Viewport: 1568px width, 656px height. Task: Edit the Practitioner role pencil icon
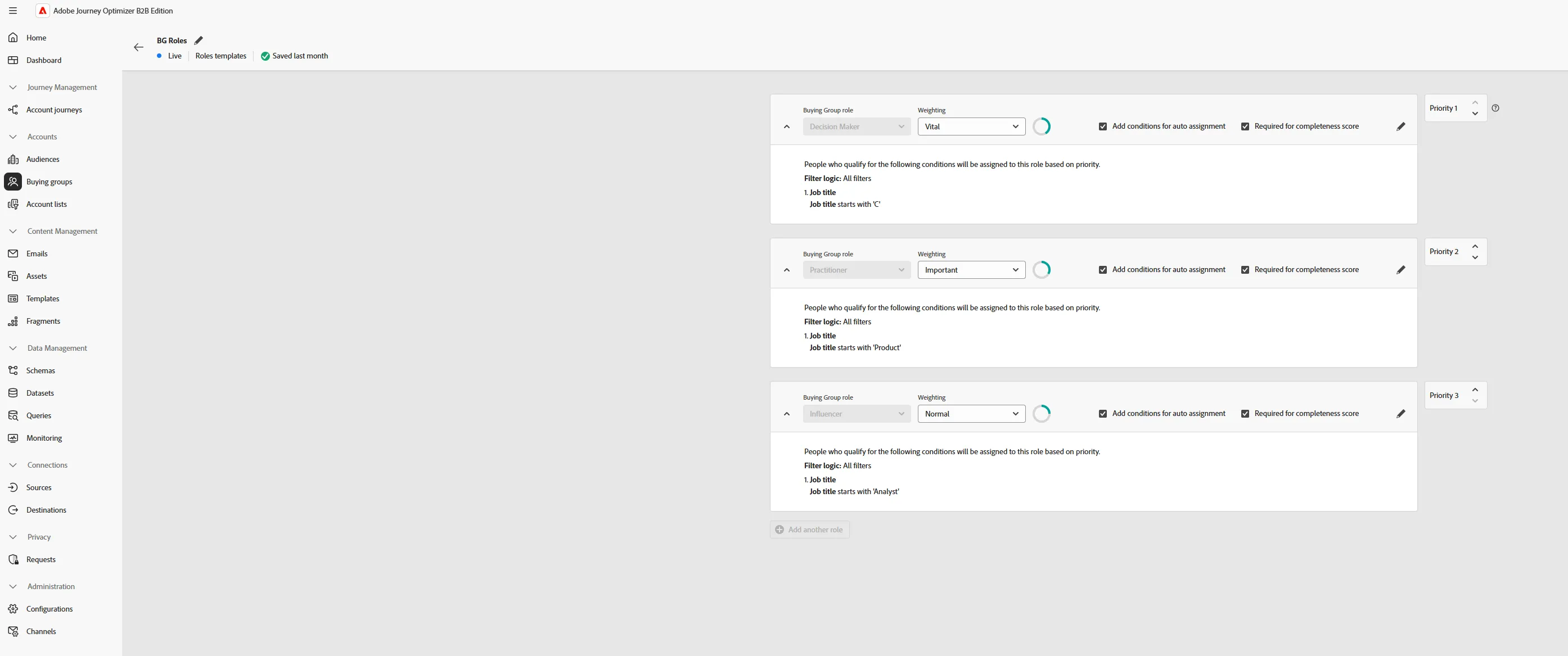tap(1400, 270)
